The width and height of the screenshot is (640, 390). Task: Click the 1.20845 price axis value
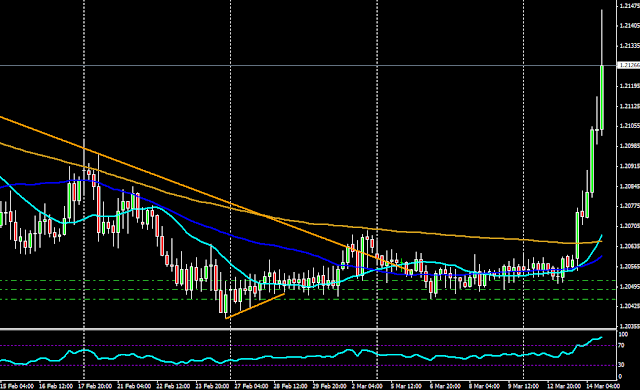point(629,186)
